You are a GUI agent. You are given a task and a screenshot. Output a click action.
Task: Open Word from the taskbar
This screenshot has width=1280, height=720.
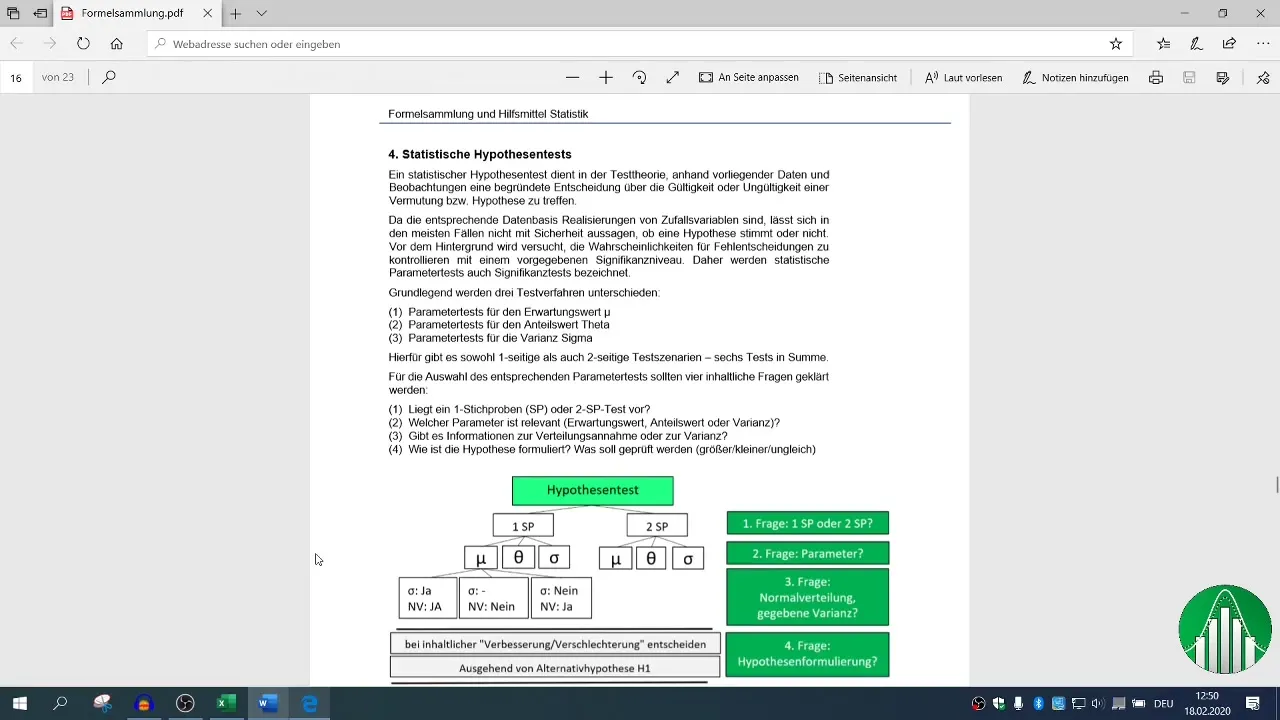point(268,703)
